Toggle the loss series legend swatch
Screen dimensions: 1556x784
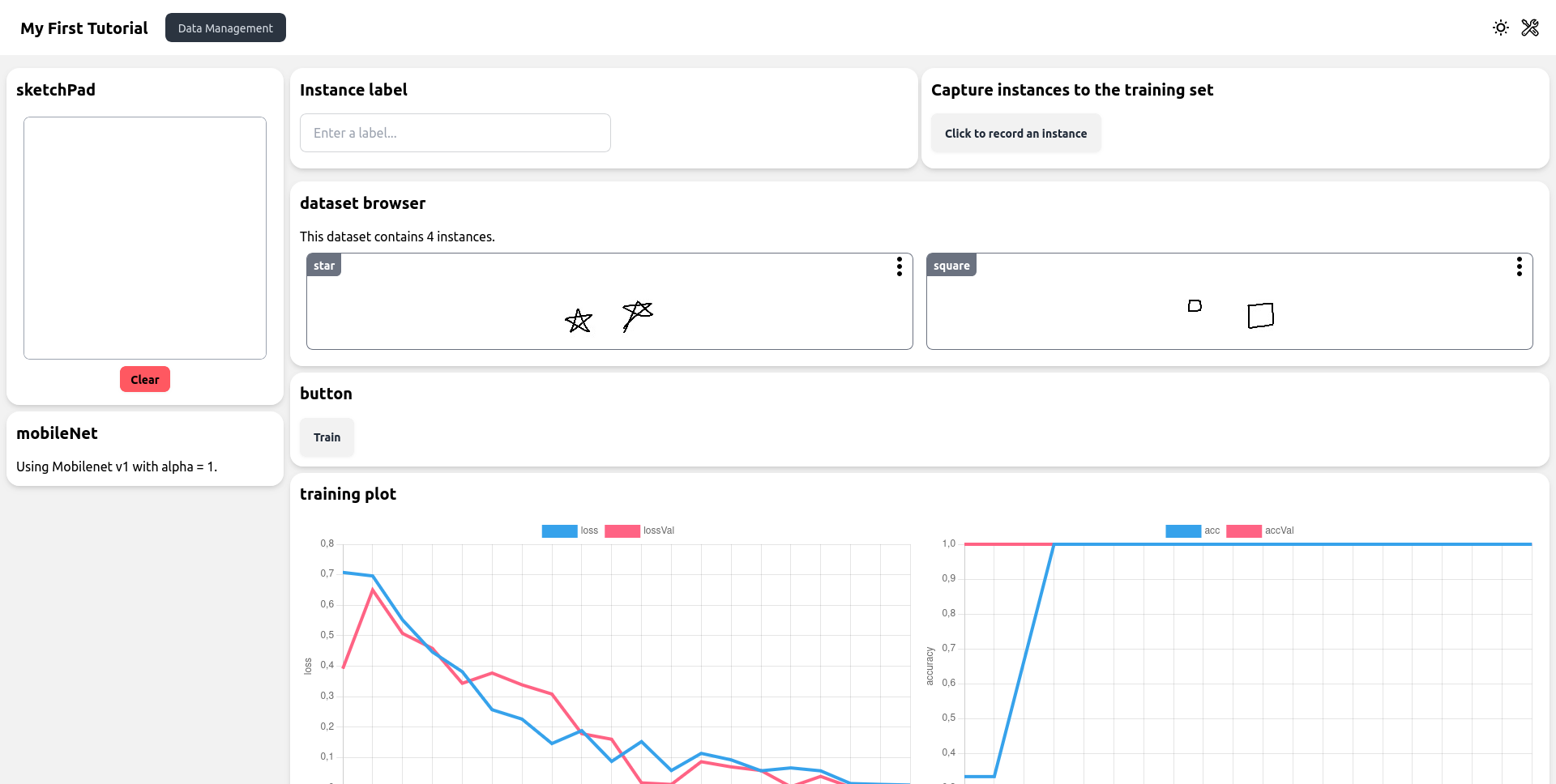pyautogui.click(x=559, y=531)
